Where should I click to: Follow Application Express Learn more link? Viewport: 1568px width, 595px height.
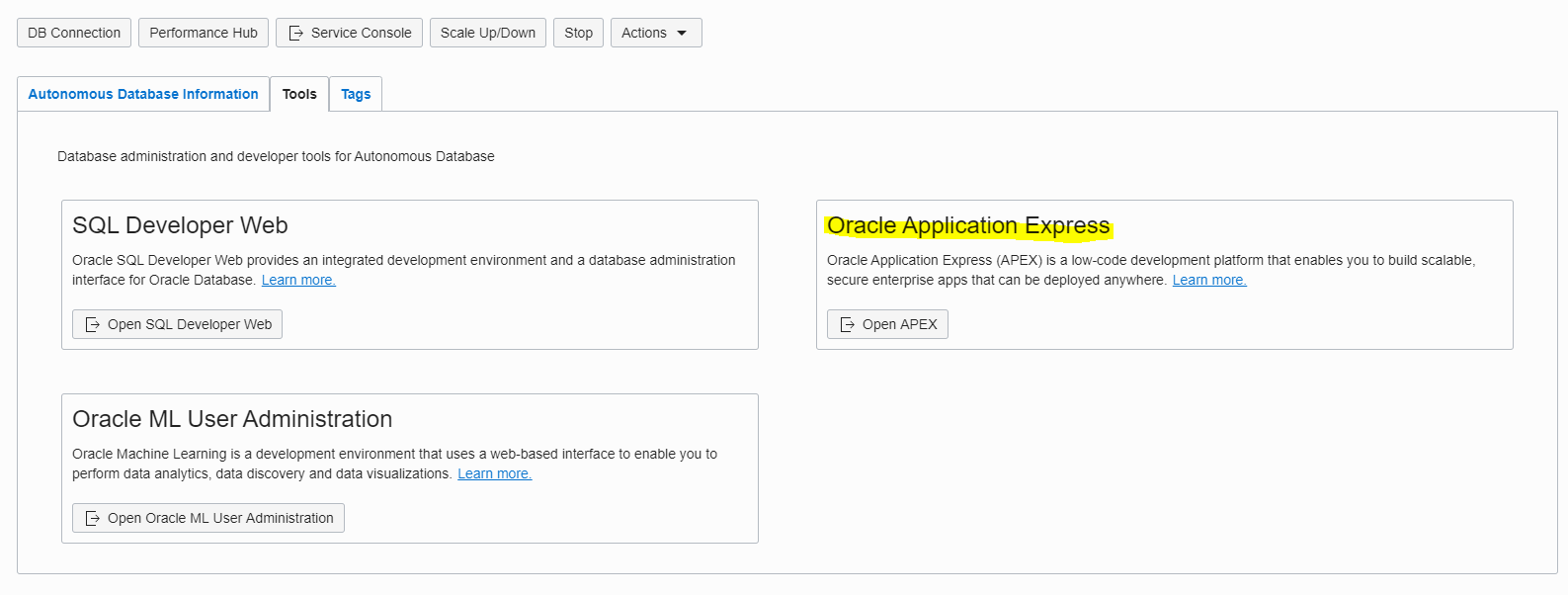point(1209,280)
